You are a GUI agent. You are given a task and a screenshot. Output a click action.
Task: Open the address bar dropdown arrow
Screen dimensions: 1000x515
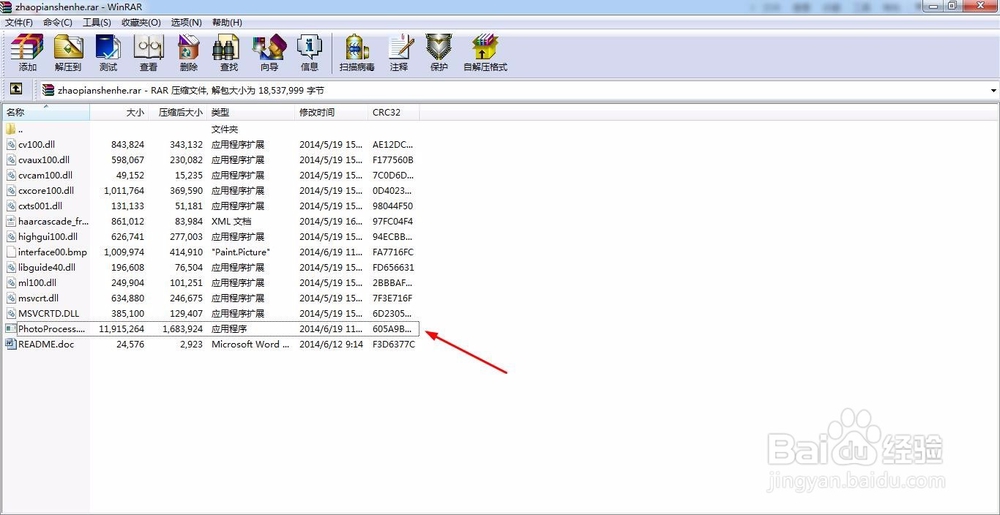click(994, 91)
